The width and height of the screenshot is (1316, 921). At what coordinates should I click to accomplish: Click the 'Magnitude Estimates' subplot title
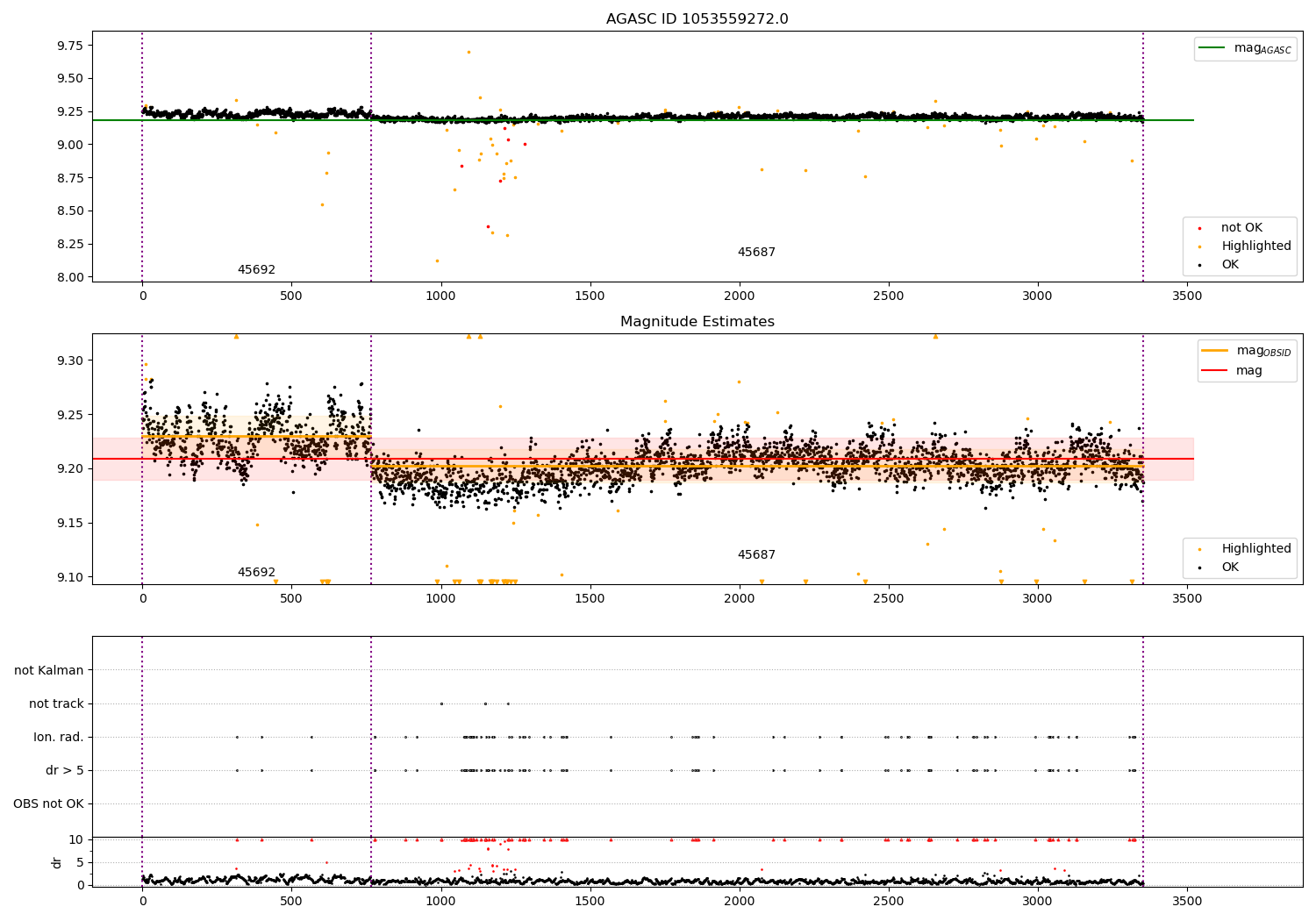(697, 322)
